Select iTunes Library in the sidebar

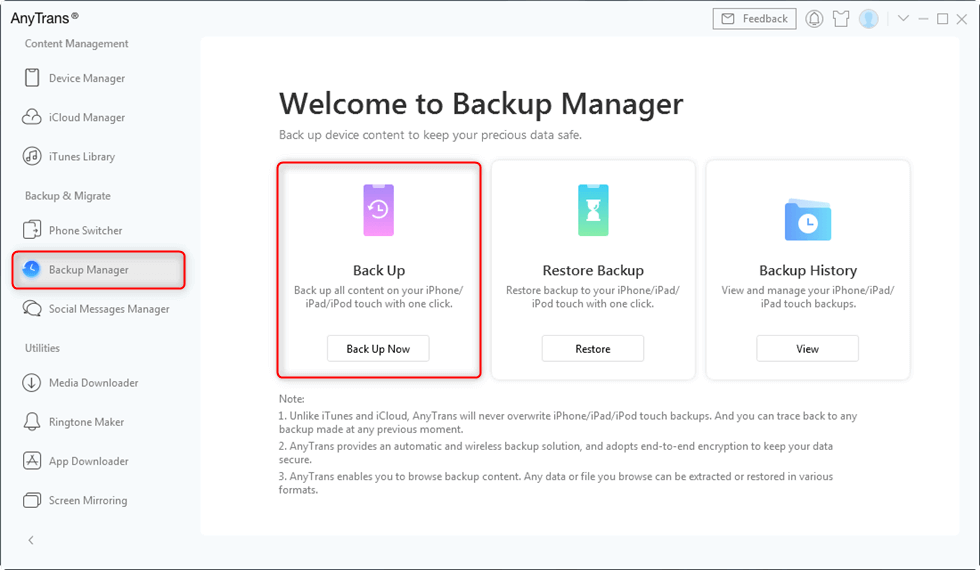(81, 156)
